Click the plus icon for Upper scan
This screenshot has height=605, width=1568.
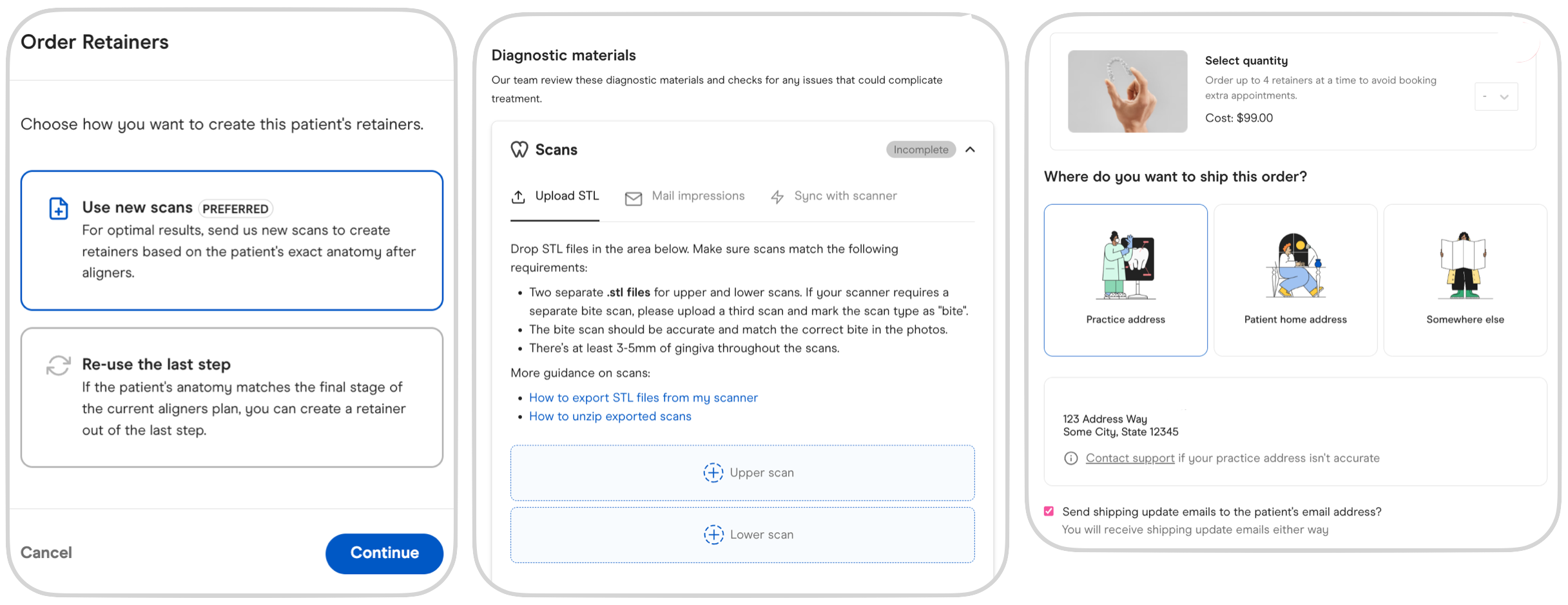coord(713,472)
